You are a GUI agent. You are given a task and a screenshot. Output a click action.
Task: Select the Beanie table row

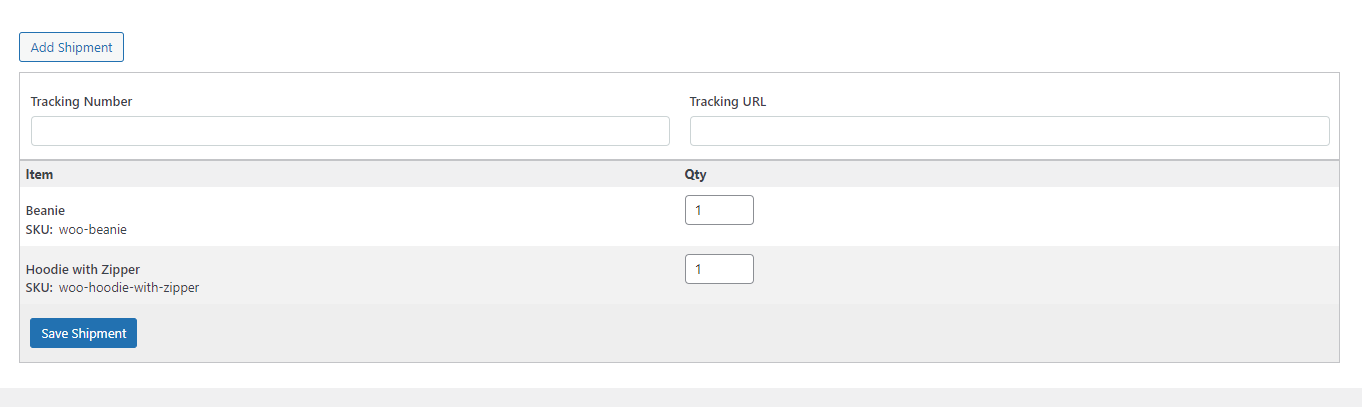(679, 216)
